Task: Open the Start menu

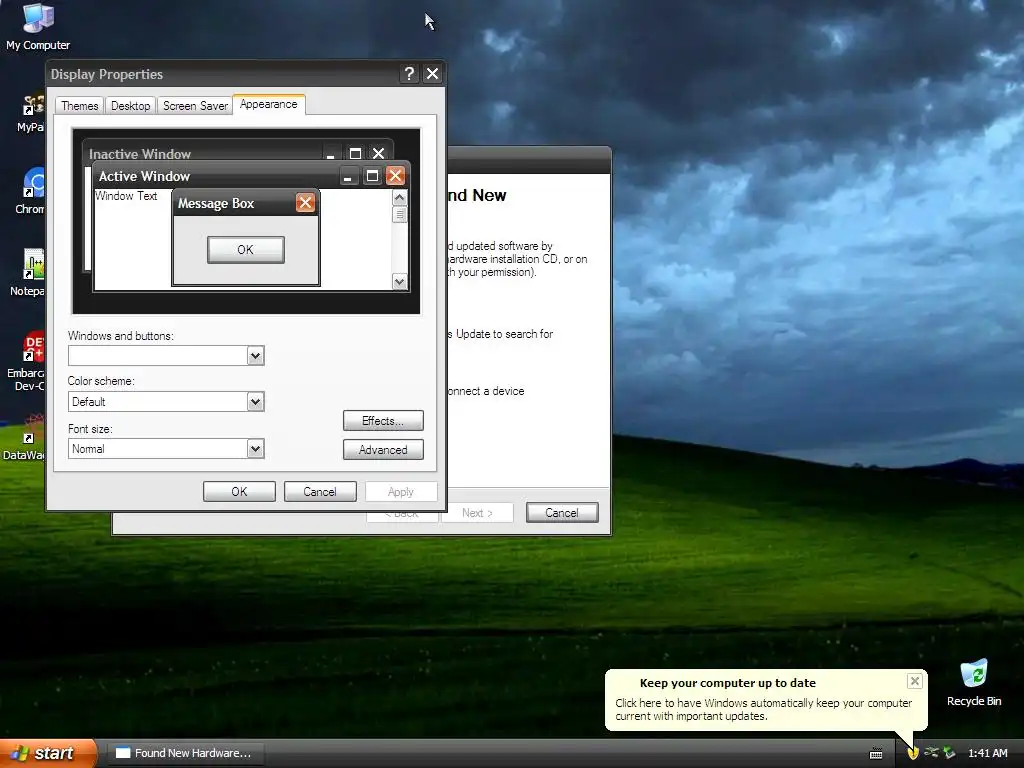Action: [47, 753]
